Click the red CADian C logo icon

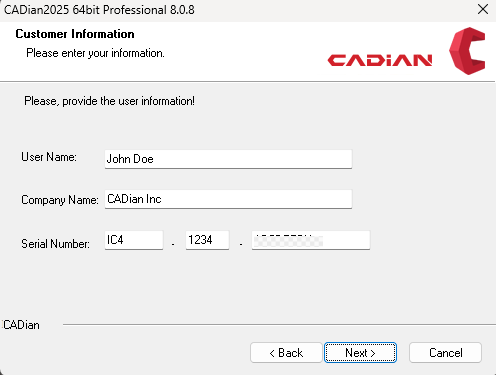click(x=467, y=51)
